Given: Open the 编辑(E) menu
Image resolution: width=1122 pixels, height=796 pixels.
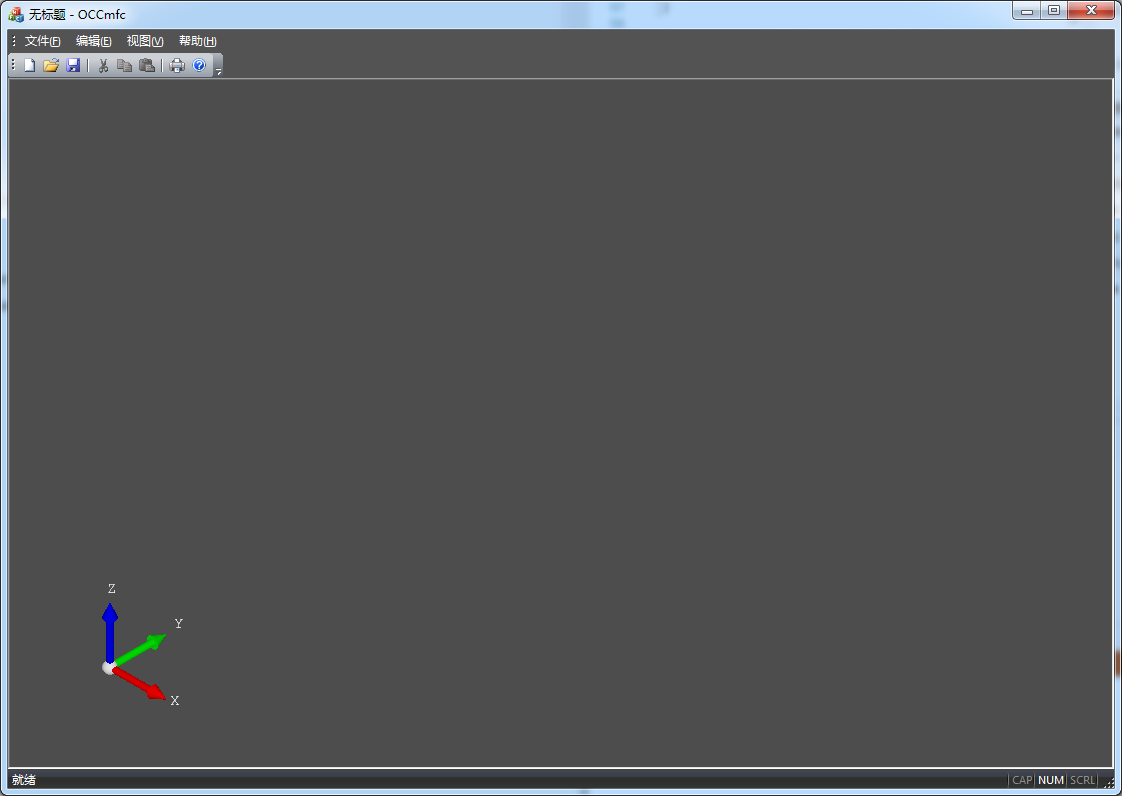Looking at the screenshot, I should [94, 41].
